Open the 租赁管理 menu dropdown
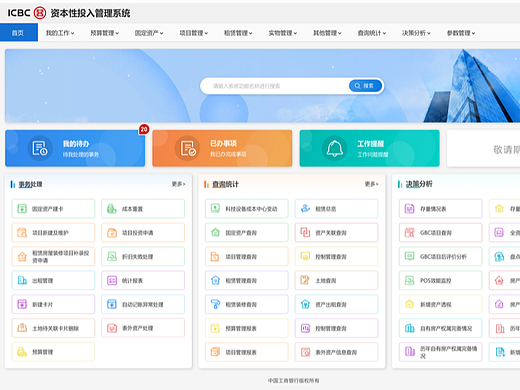This screenshot has width=520, height=390. coord(238,33)
